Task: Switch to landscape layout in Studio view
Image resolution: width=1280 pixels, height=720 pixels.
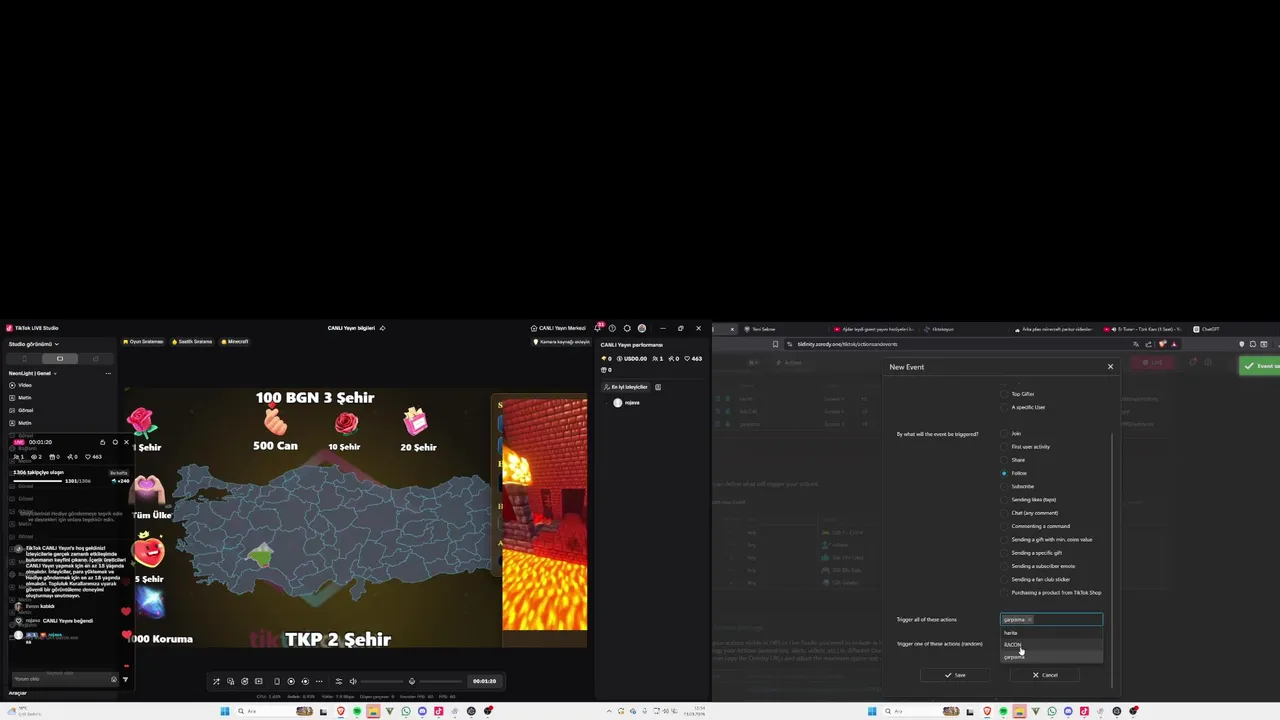Action: click(x=59, y=358)
